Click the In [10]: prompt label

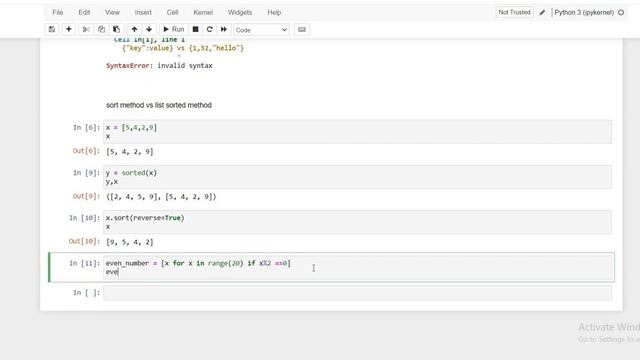click(x=84, y=218)
